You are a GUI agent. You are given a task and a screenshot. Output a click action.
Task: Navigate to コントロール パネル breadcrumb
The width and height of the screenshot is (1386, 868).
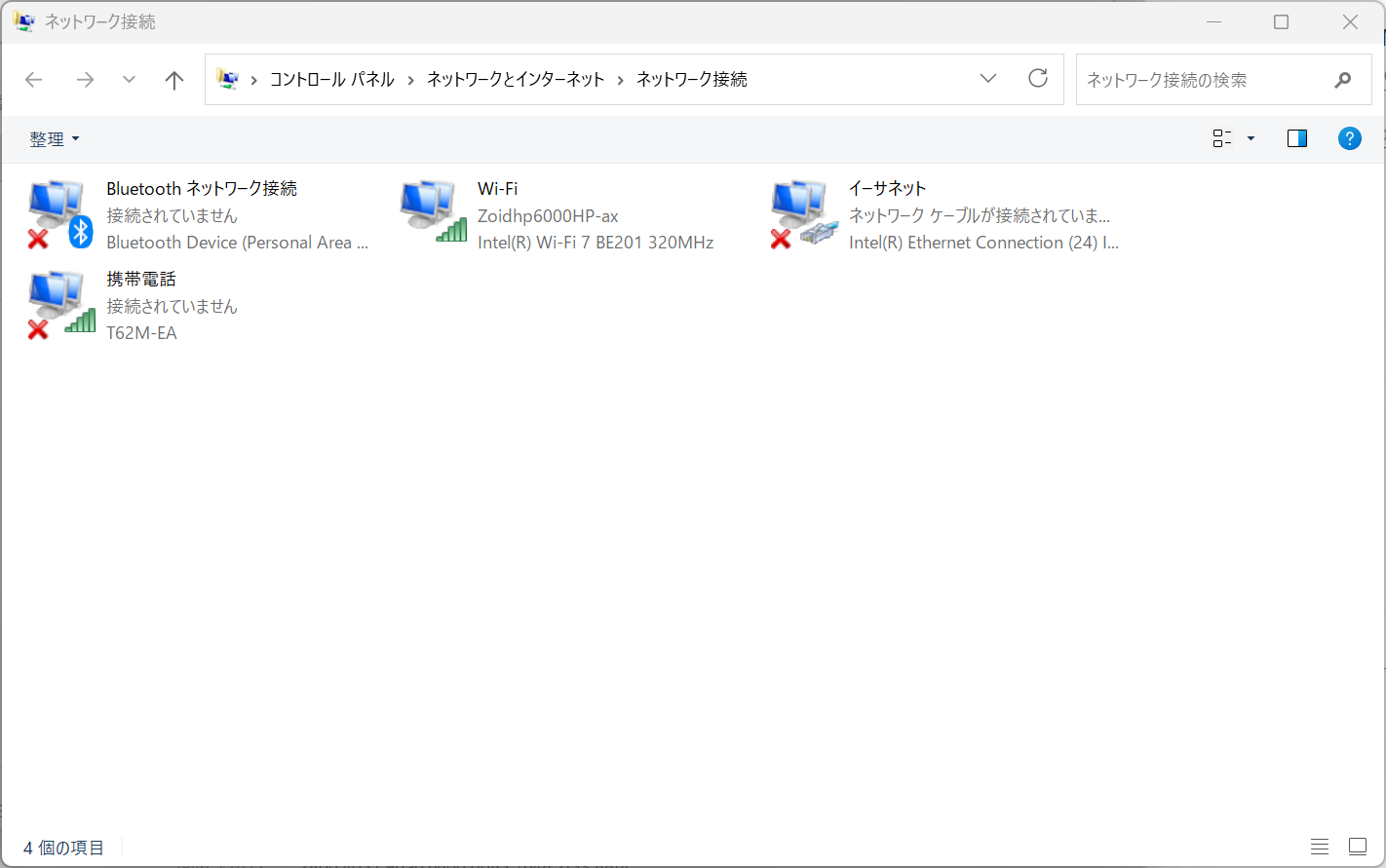[x=331, y=80]
